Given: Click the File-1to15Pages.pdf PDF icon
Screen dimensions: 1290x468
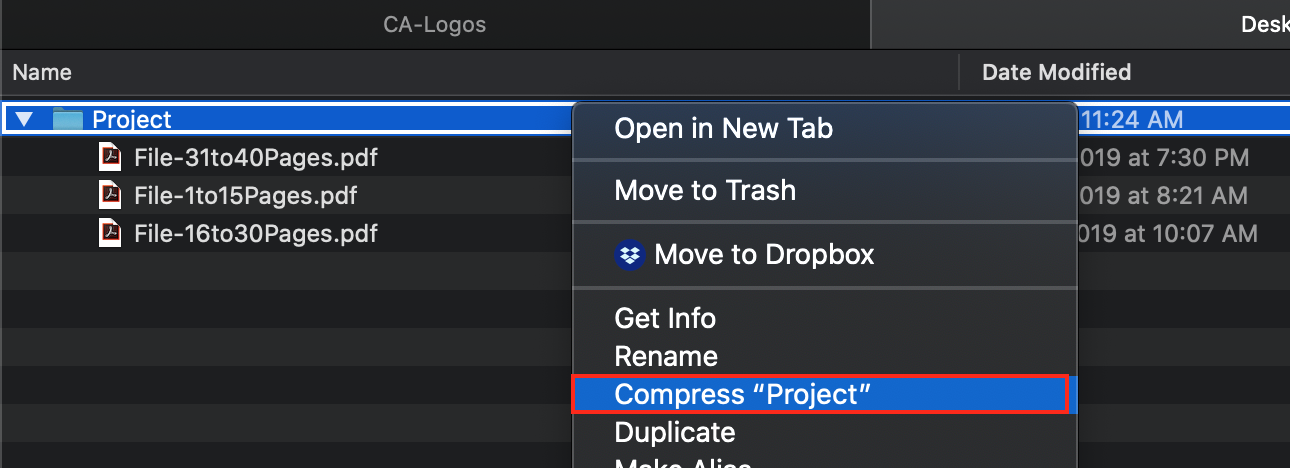Looking at the screenshot, I should point(110,195).
